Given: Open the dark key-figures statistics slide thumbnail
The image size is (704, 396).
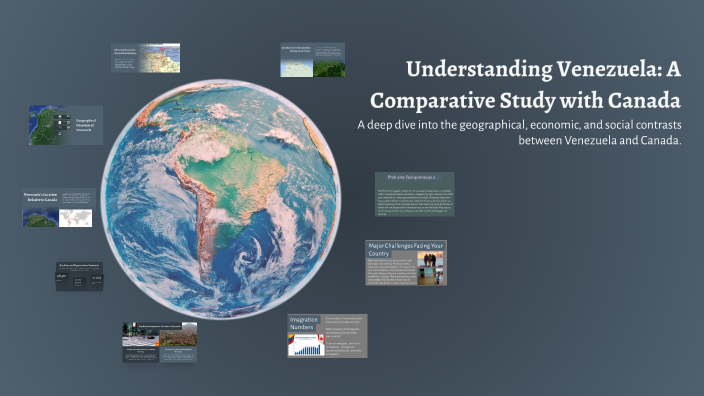Looking at the screenshot, I should [79, 277].
